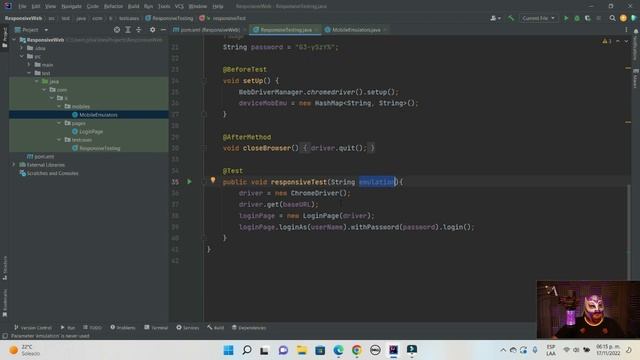Viewport: 640px width, 360px height.
Task: Open editor tabs more-options menu
Action: (x=626, y=30)
